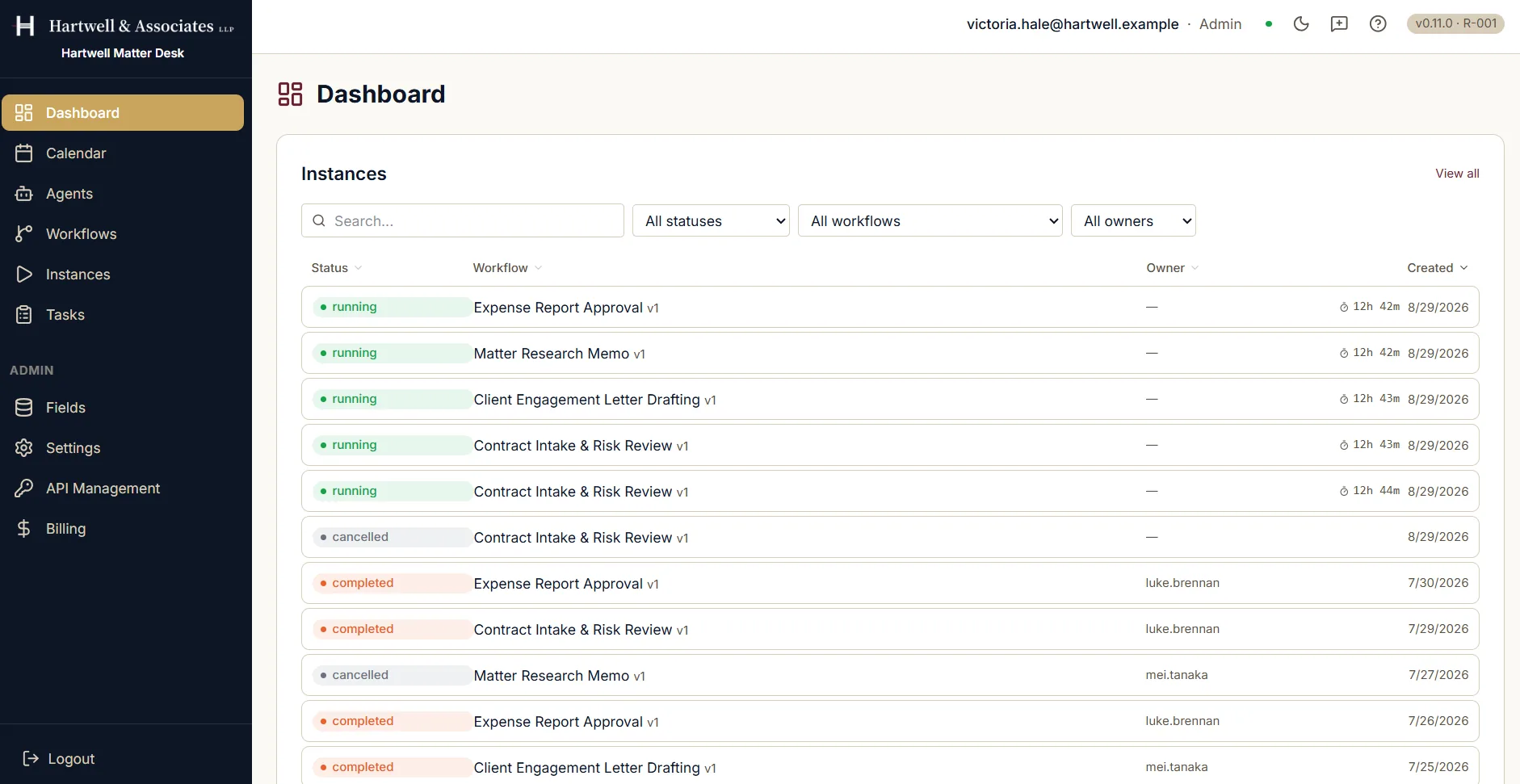Viewport: 1520px width, 784px height.
Task: Click running badge on Expense Report Approval row
Action: point(393,307)
